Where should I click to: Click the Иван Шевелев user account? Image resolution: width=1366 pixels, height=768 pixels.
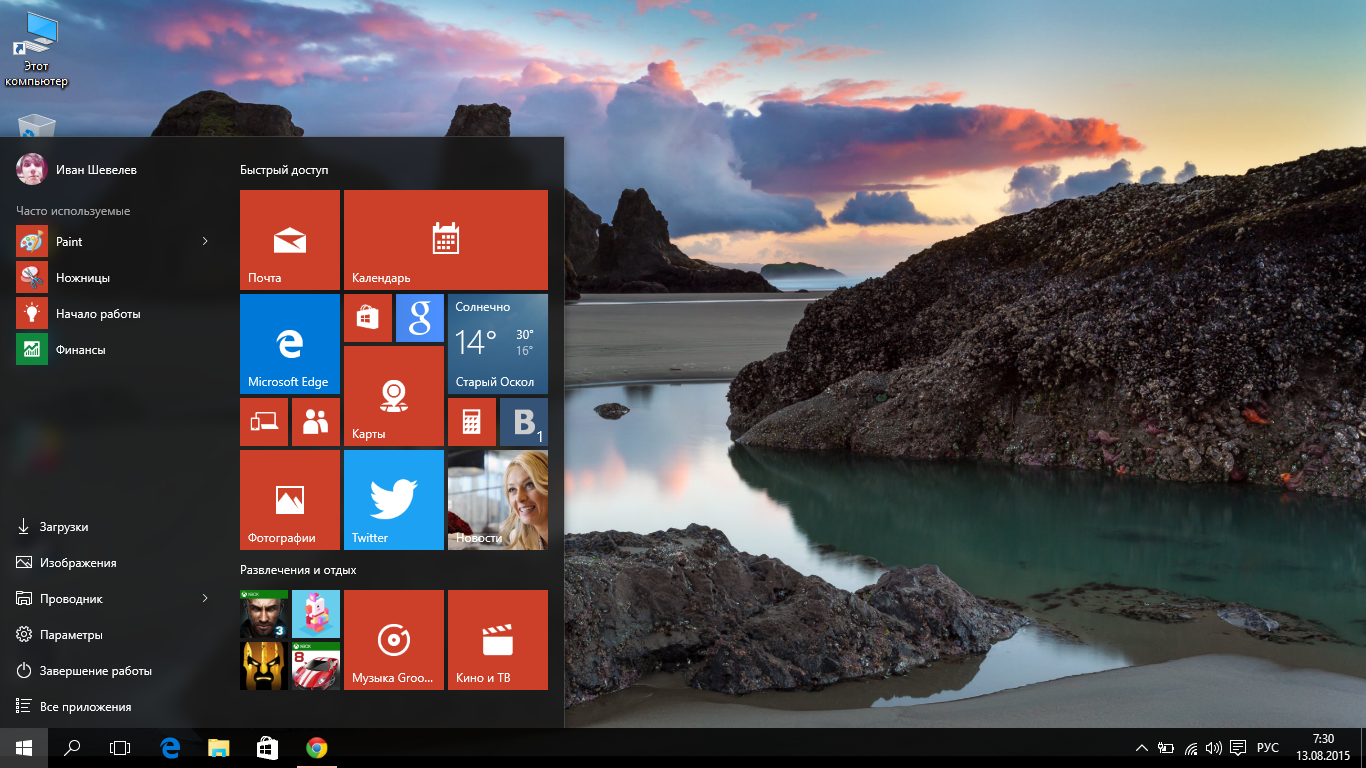pos(96,170)
